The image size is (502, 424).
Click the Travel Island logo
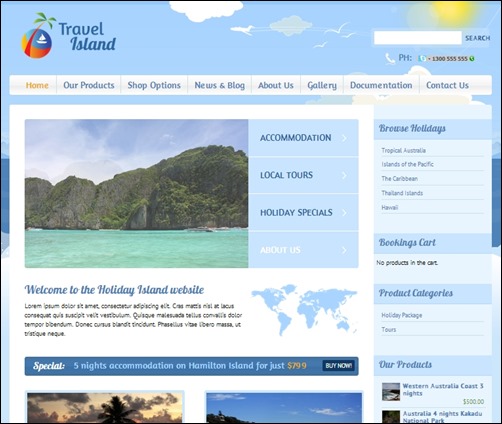[x=69, y=35]
